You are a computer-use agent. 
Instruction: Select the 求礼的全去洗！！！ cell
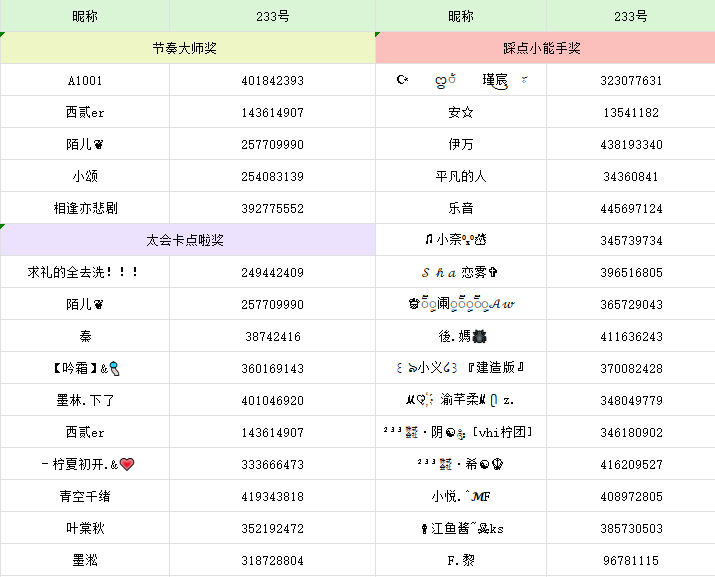(x=85, y=272)
